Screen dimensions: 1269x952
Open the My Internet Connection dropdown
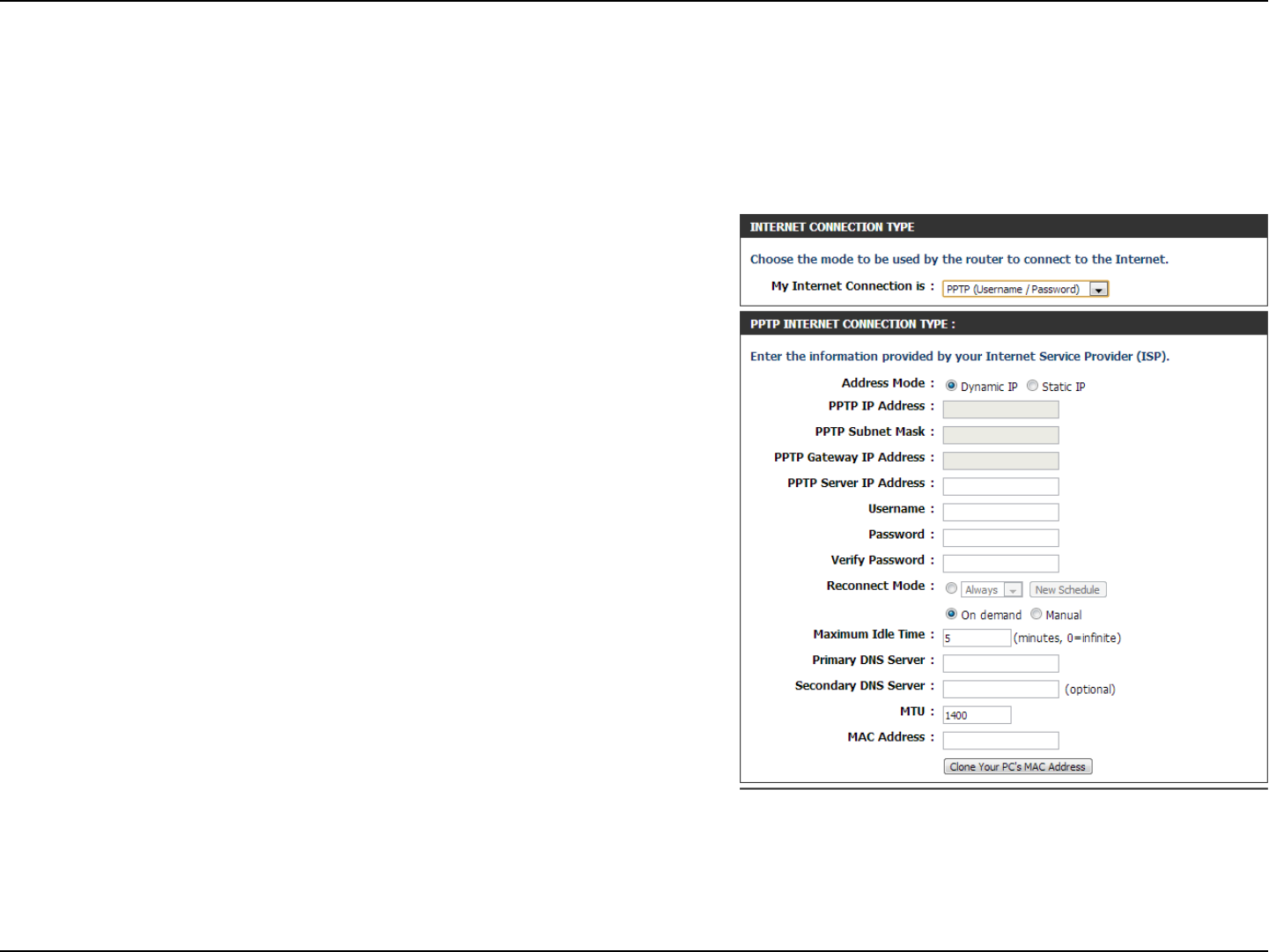(x=1025, y=289)
